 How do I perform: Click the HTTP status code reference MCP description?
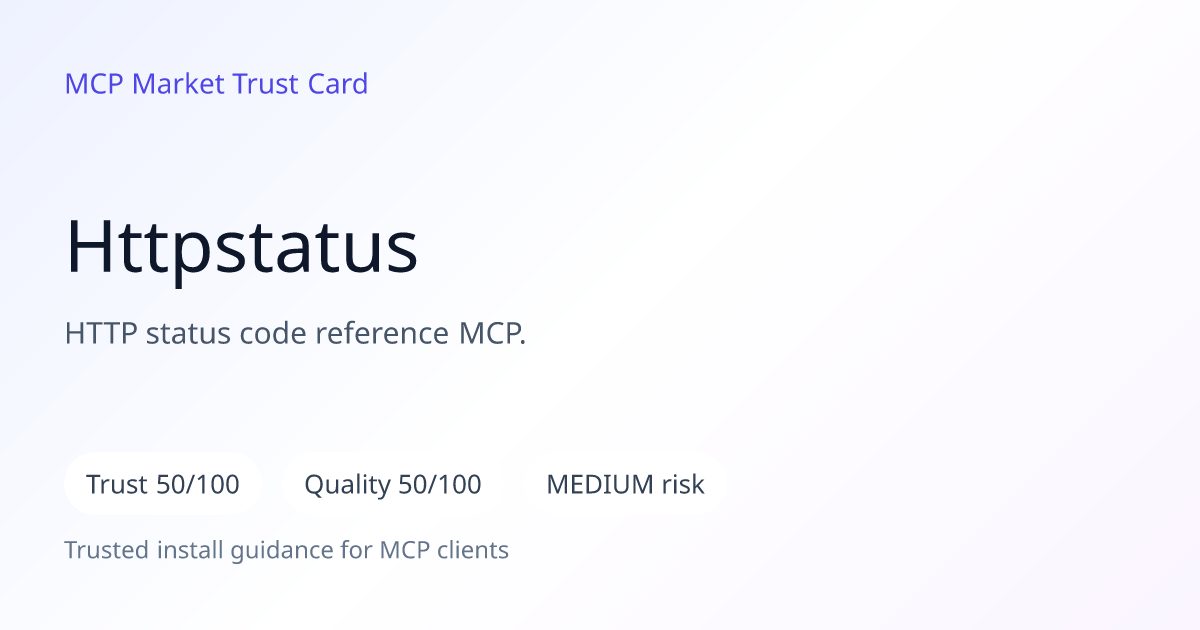[295, 334]
